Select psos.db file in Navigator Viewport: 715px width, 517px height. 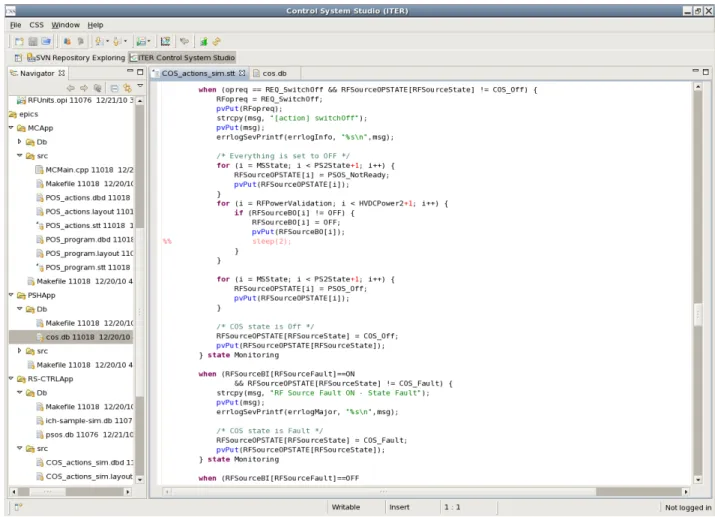(84, 434)
